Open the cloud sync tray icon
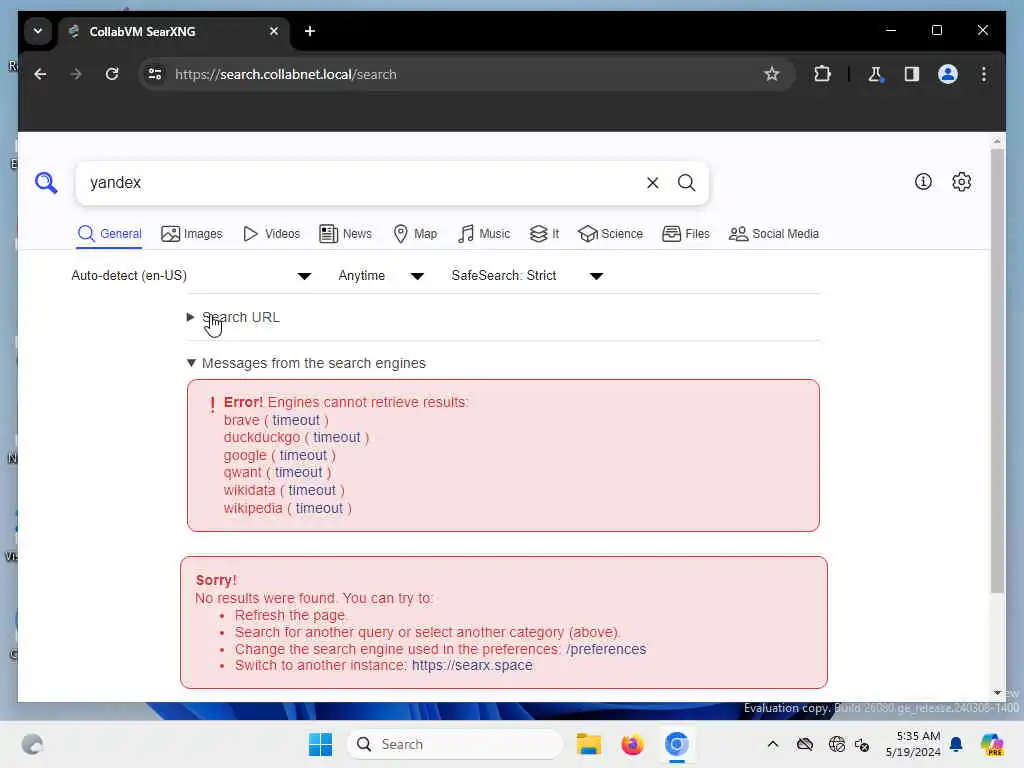Screen dimensions: 1024x768 coord(805,744)
